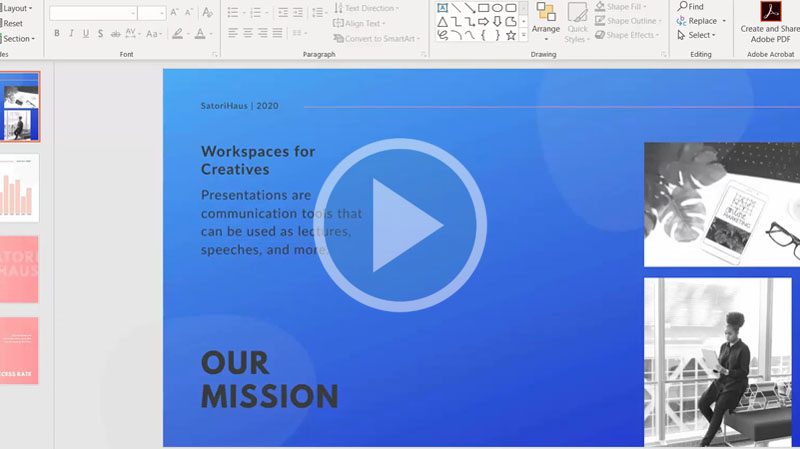Toggle Italic text formatting

click(x=71, y=33)
